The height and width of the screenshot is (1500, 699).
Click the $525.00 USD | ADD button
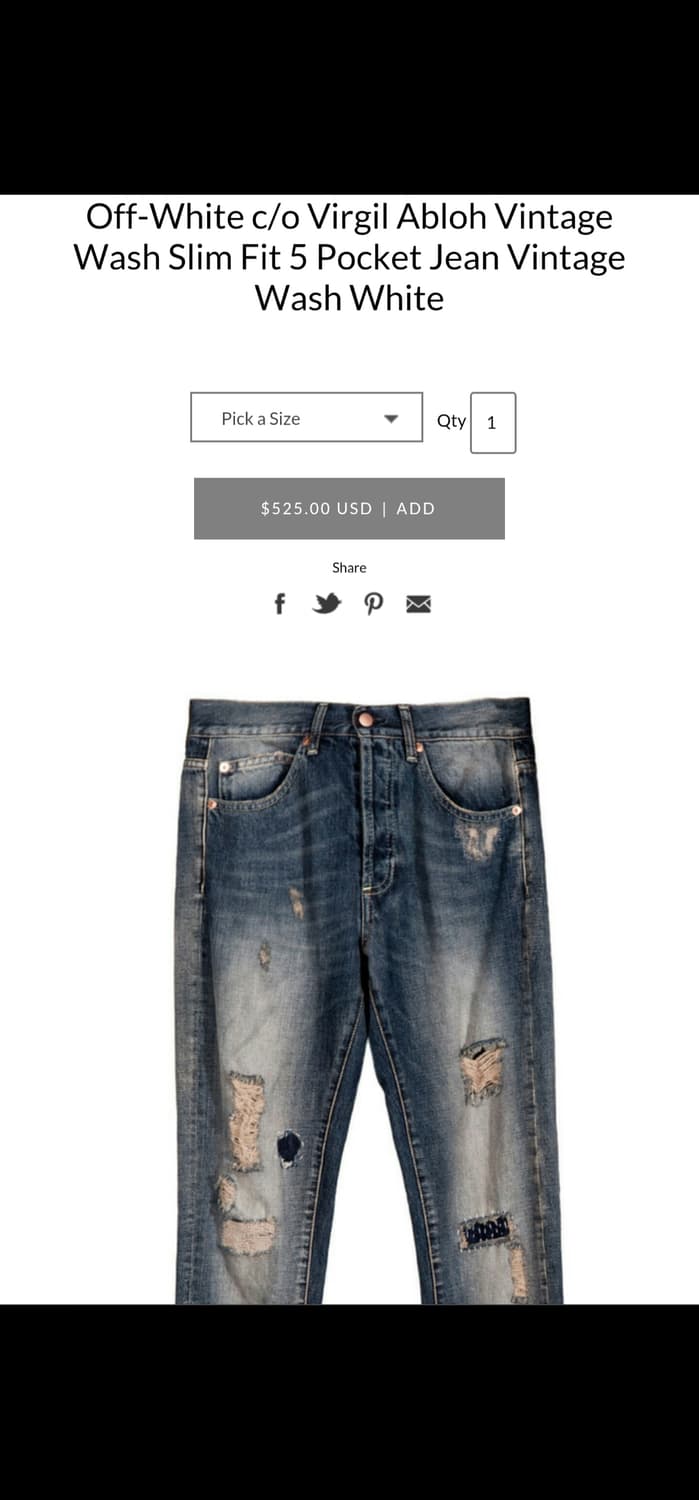(349, 508)
